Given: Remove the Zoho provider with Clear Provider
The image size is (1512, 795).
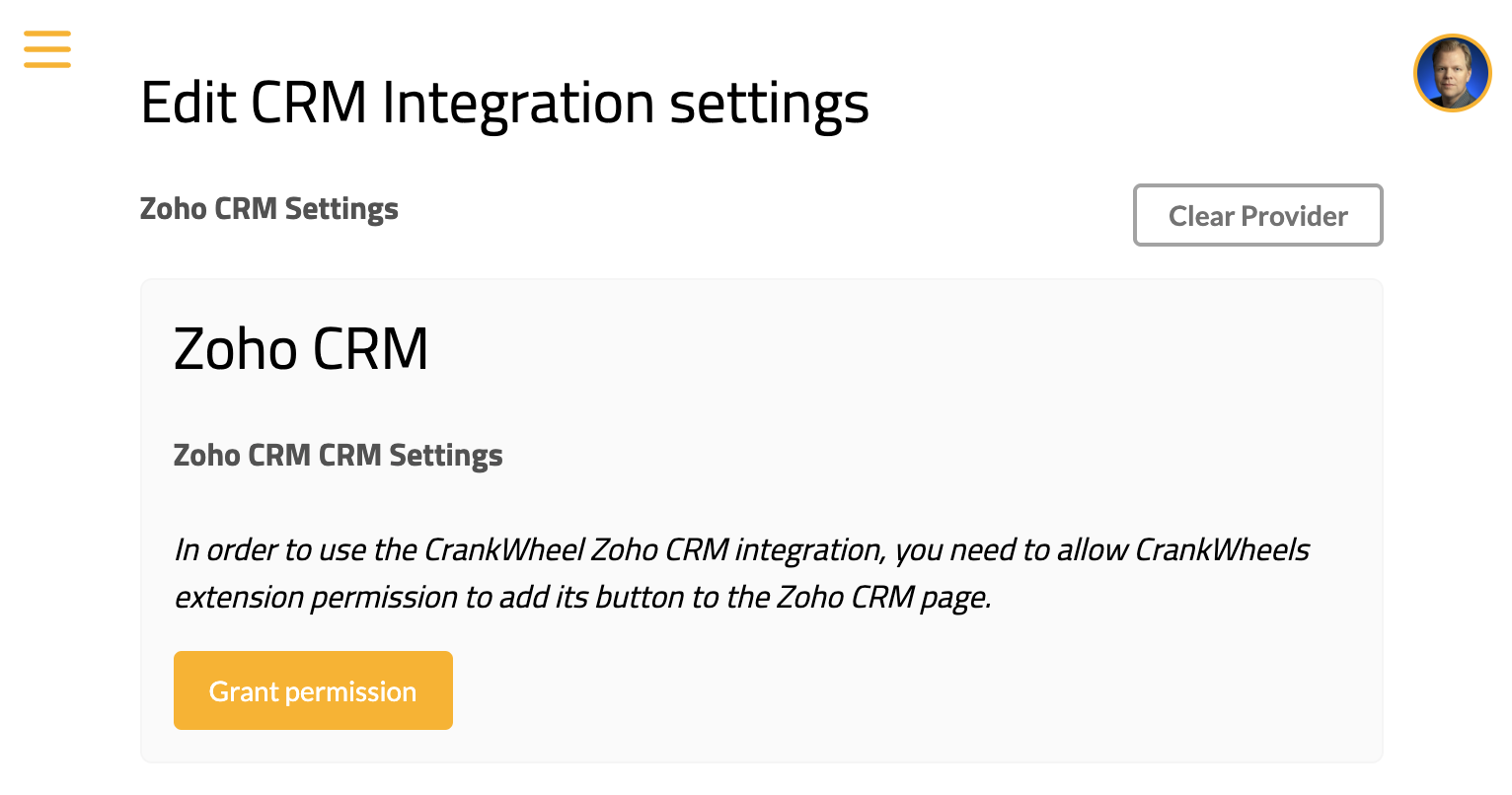Looking at the screenshot, I should click(x=1257, y=215).
